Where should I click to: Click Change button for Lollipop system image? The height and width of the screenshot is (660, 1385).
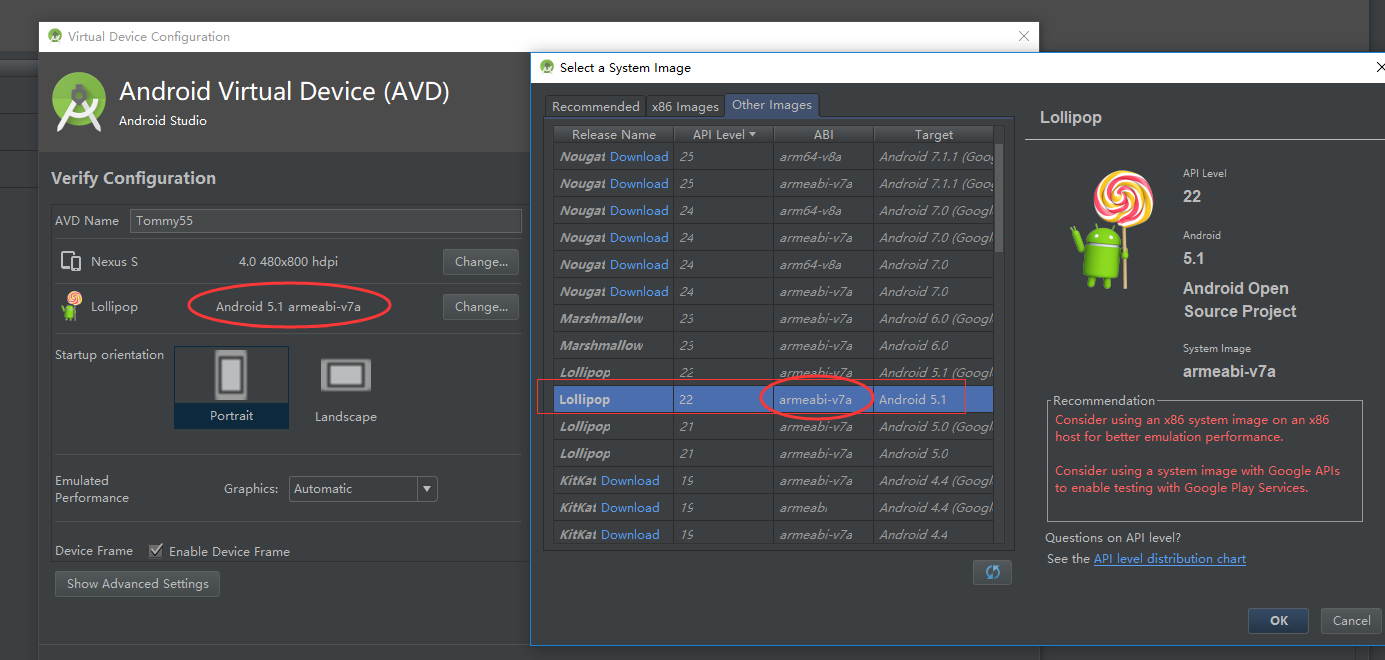481,307
